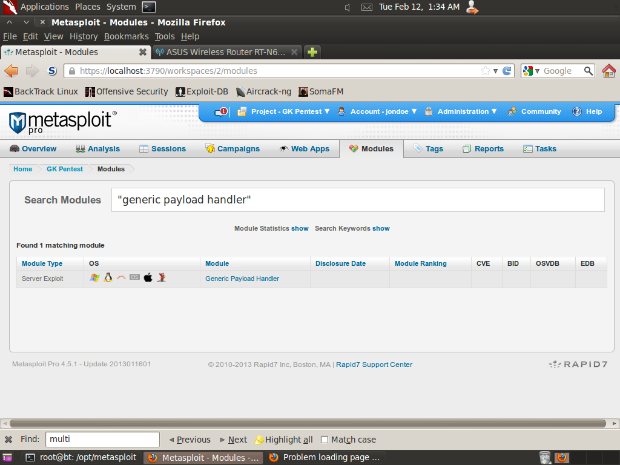
Task: Open the Aircrack-ng bookmark
Action: pos(263,92)
